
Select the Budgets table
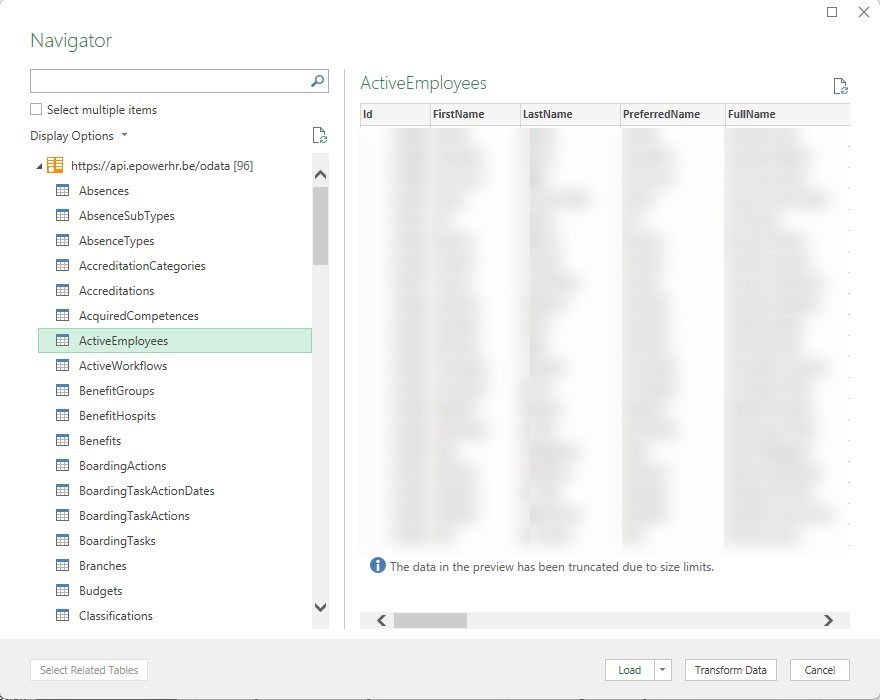coord(175,590)
